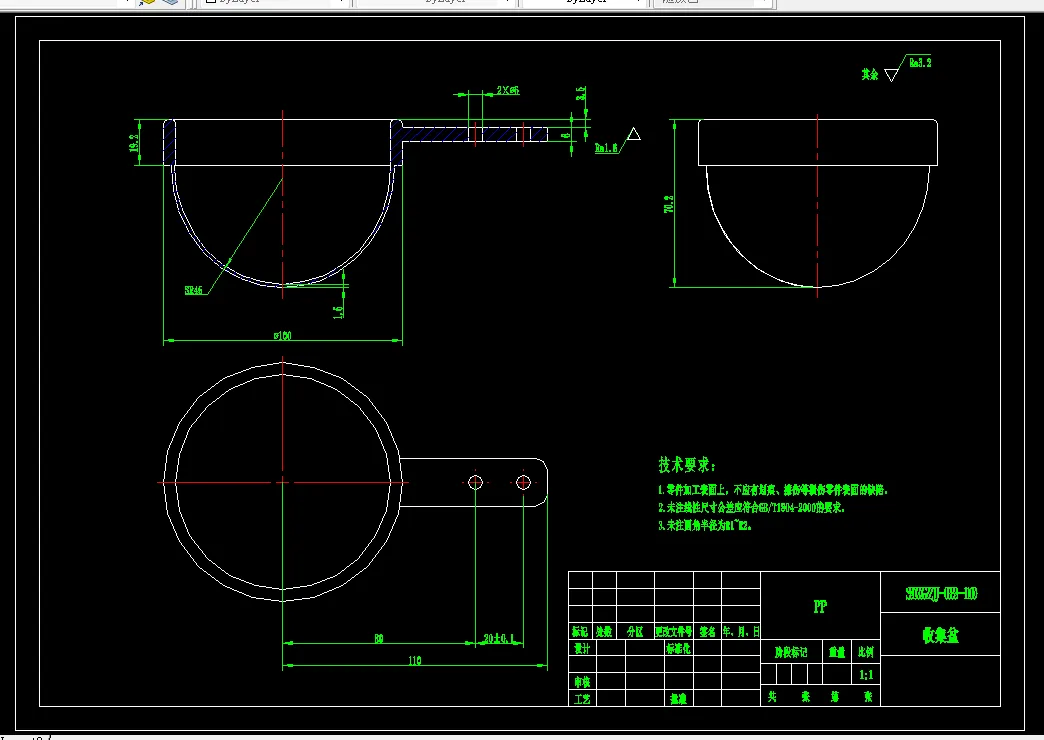Click the 阶段标记 header cell
Viewport: 1044px width, 740px height.
tap(791, 652)
